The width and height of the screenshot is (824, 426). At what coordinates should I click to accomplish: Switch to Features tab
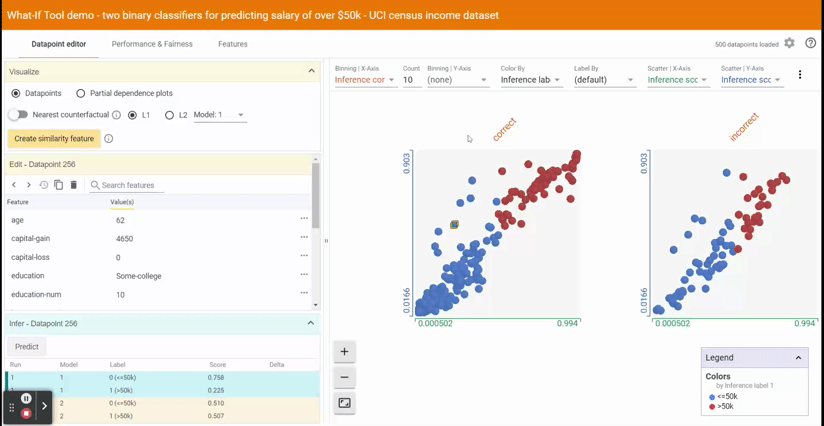pyautogui.click(x=233, y=44)
